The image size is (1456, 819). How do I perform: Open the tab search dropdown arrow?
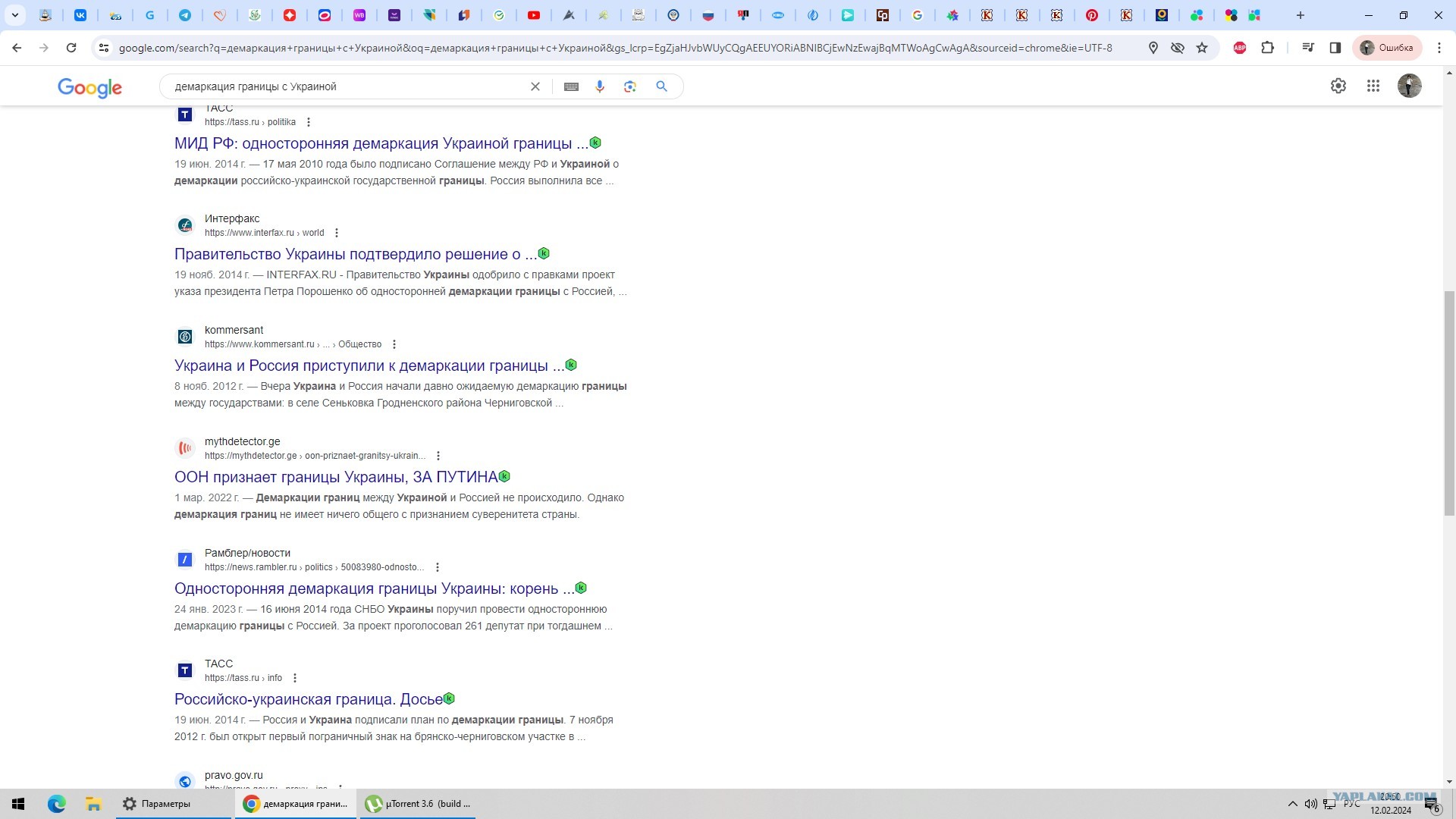click(15, 15)
